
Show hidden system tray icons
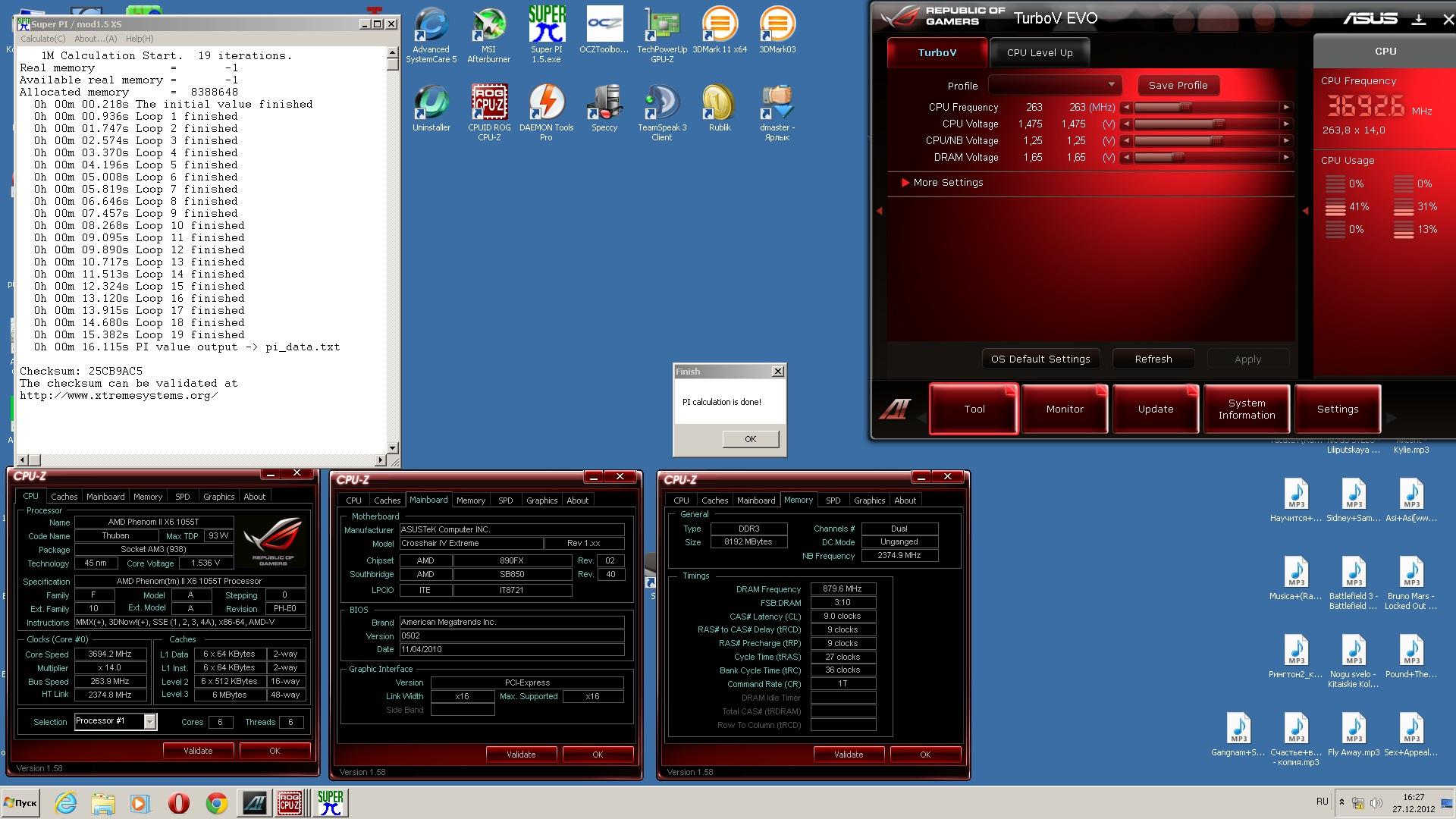coord(1341,802)
